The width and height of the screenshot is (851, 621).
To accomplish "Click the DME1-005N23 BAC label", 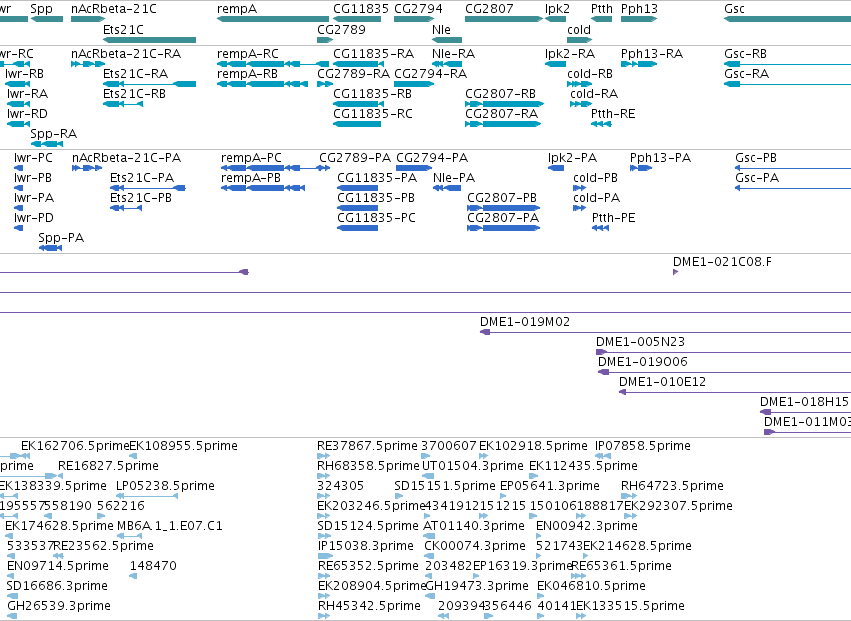I will click(640, 343).
